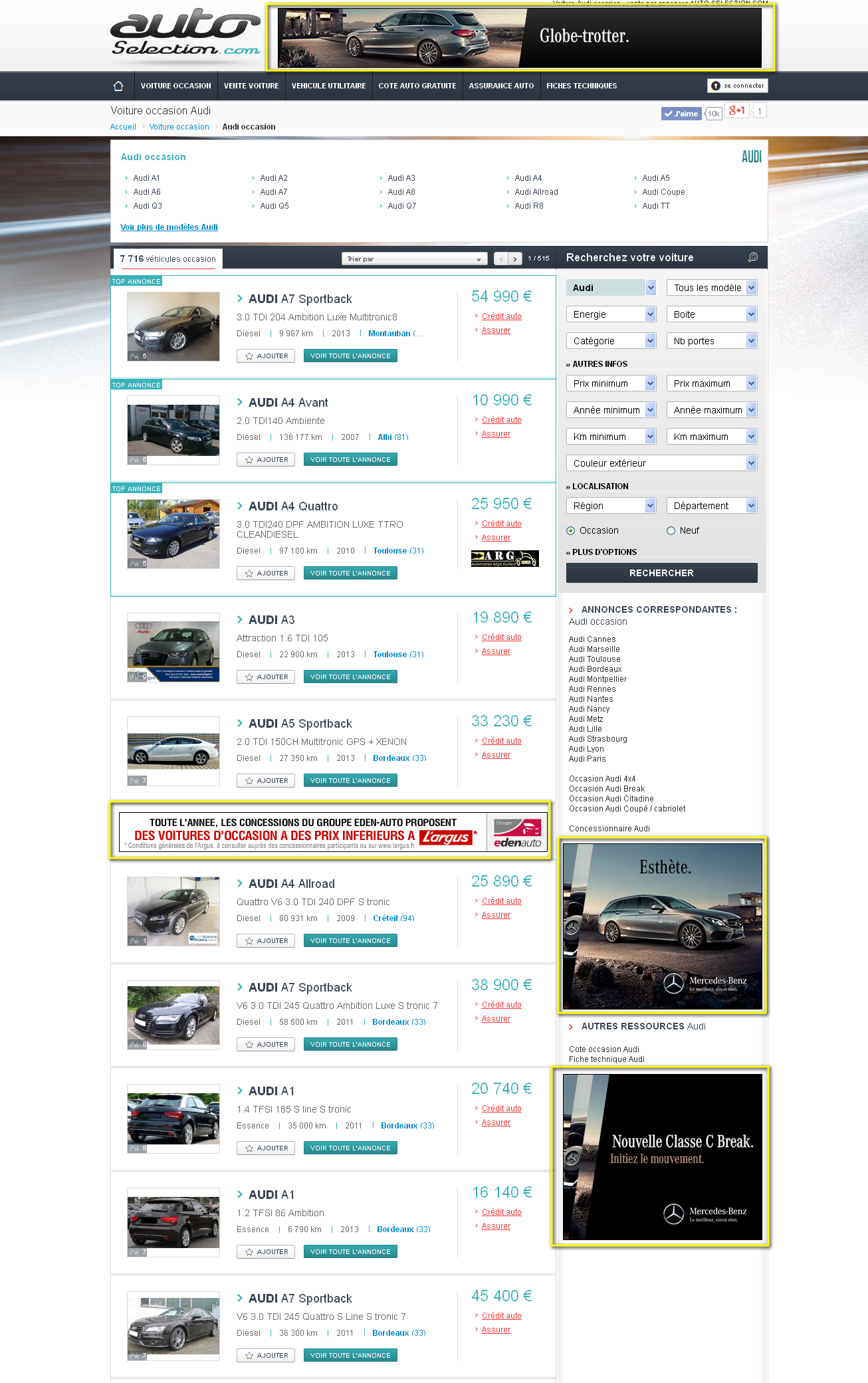Click the auto Selection.com logo
Viewport: 868px width, 1383px height.
(185, 32)
